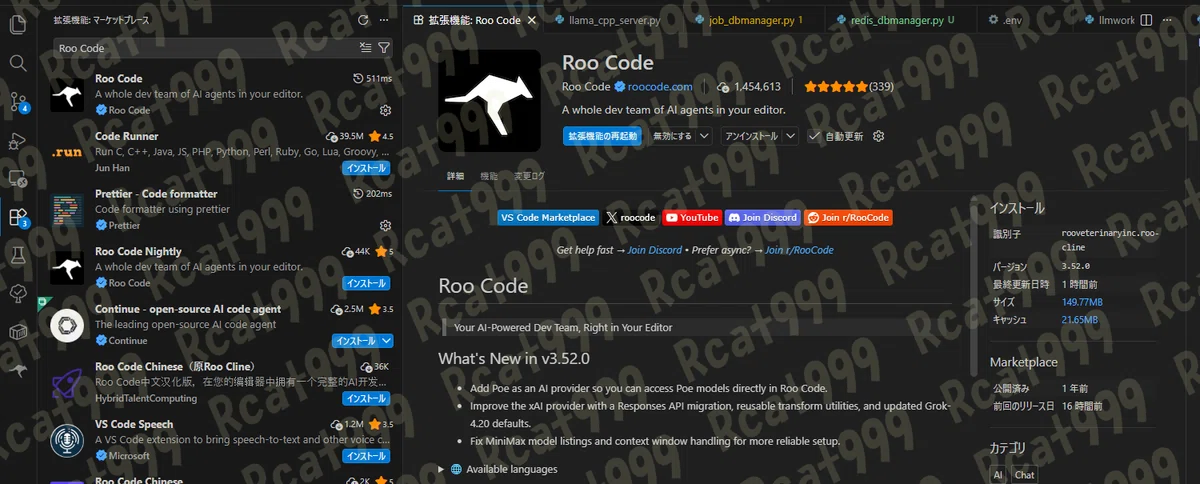Click the Roo Code kangaroo logo in details

(x=489, y=100)
